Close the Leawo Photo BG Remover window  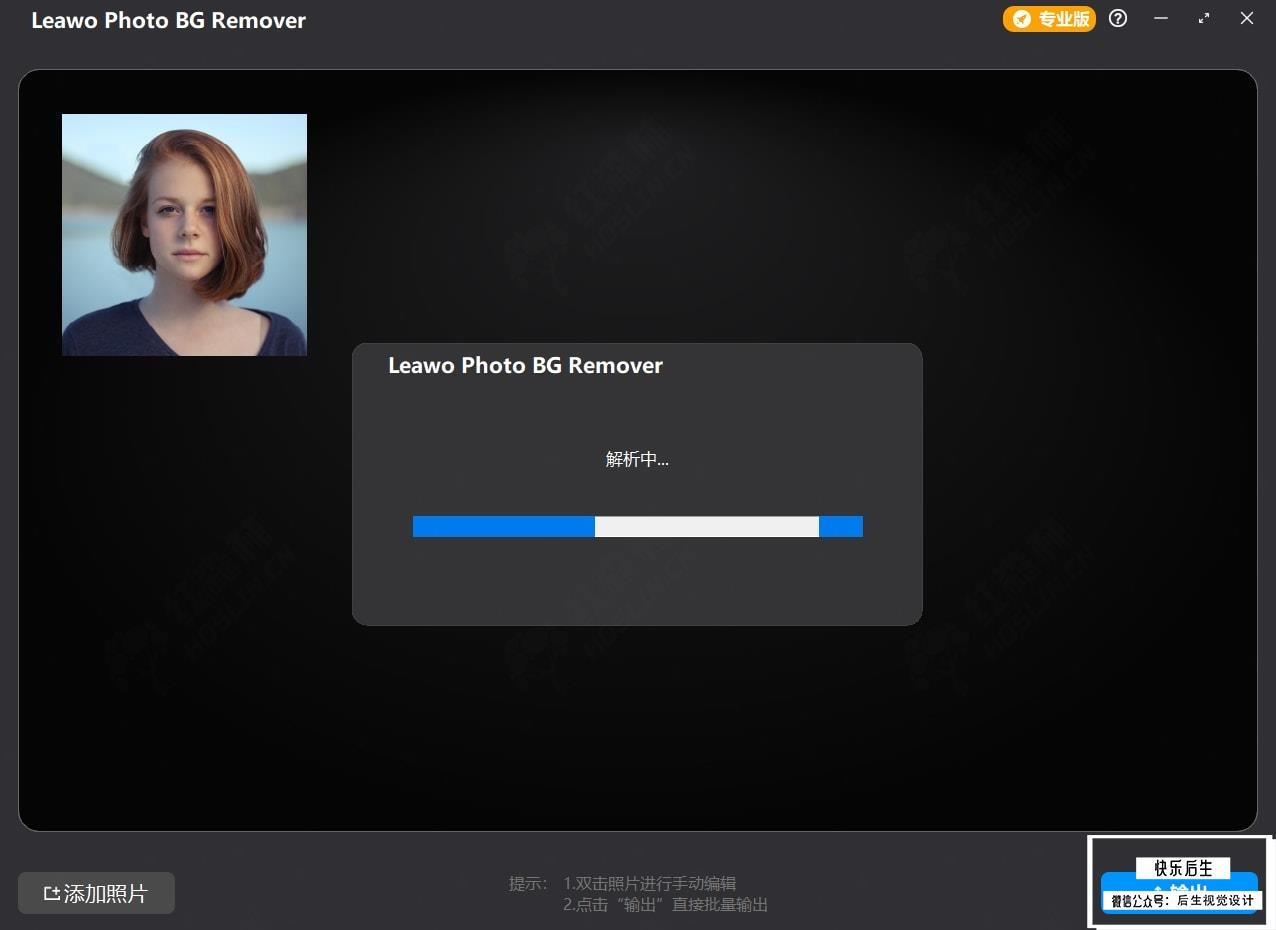(x=1247, y=19)
